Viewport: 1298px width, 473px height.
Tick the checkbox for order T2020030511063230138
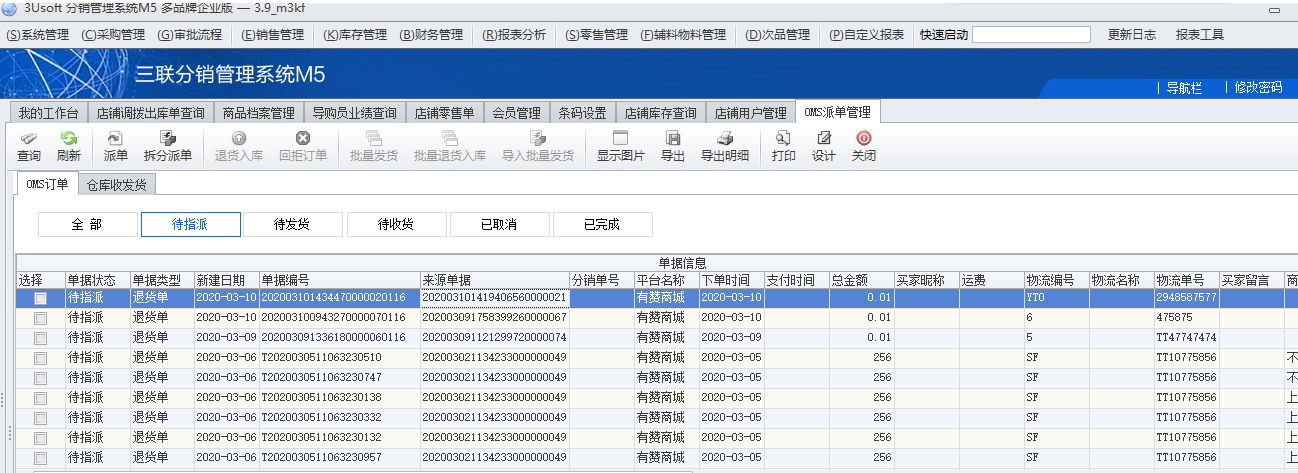pyautogui.click(x=40, y=397)
